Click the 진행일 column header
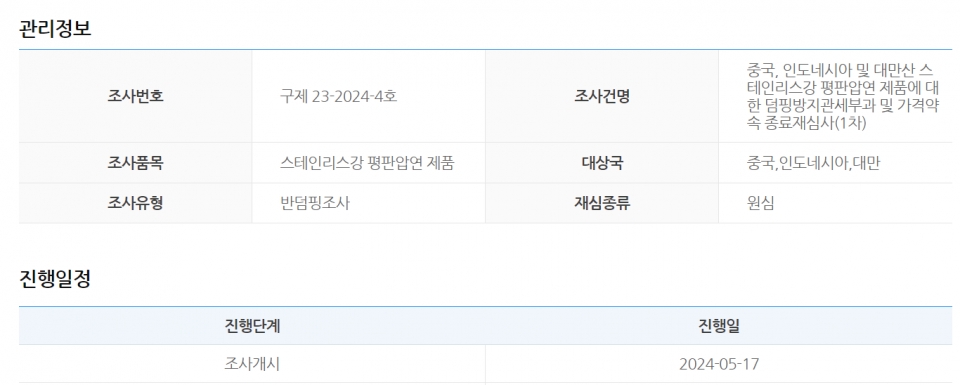The height and width of the screenshot is (385, 960). 719,326
